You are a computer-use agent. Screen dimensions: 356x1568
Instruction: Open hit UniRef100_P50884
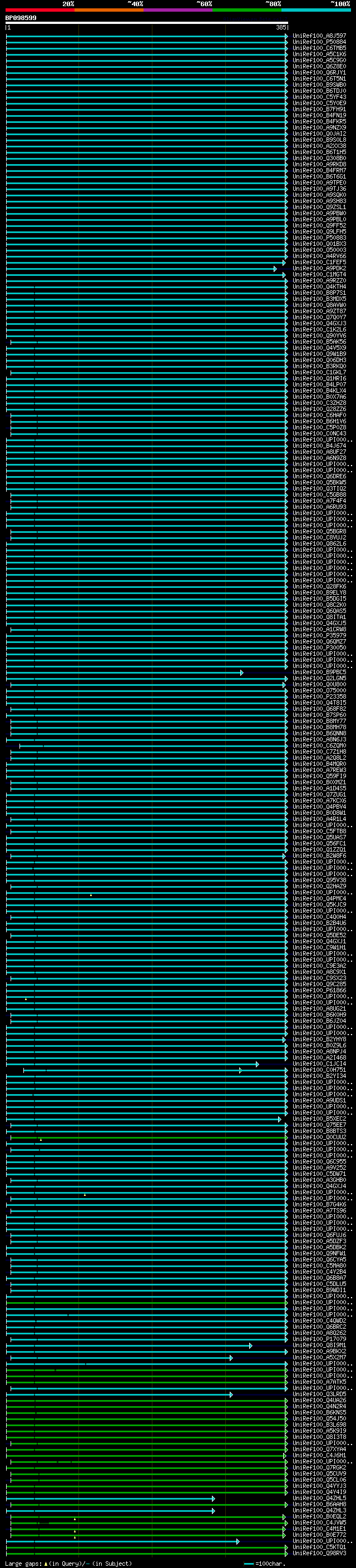pos(319,42)
